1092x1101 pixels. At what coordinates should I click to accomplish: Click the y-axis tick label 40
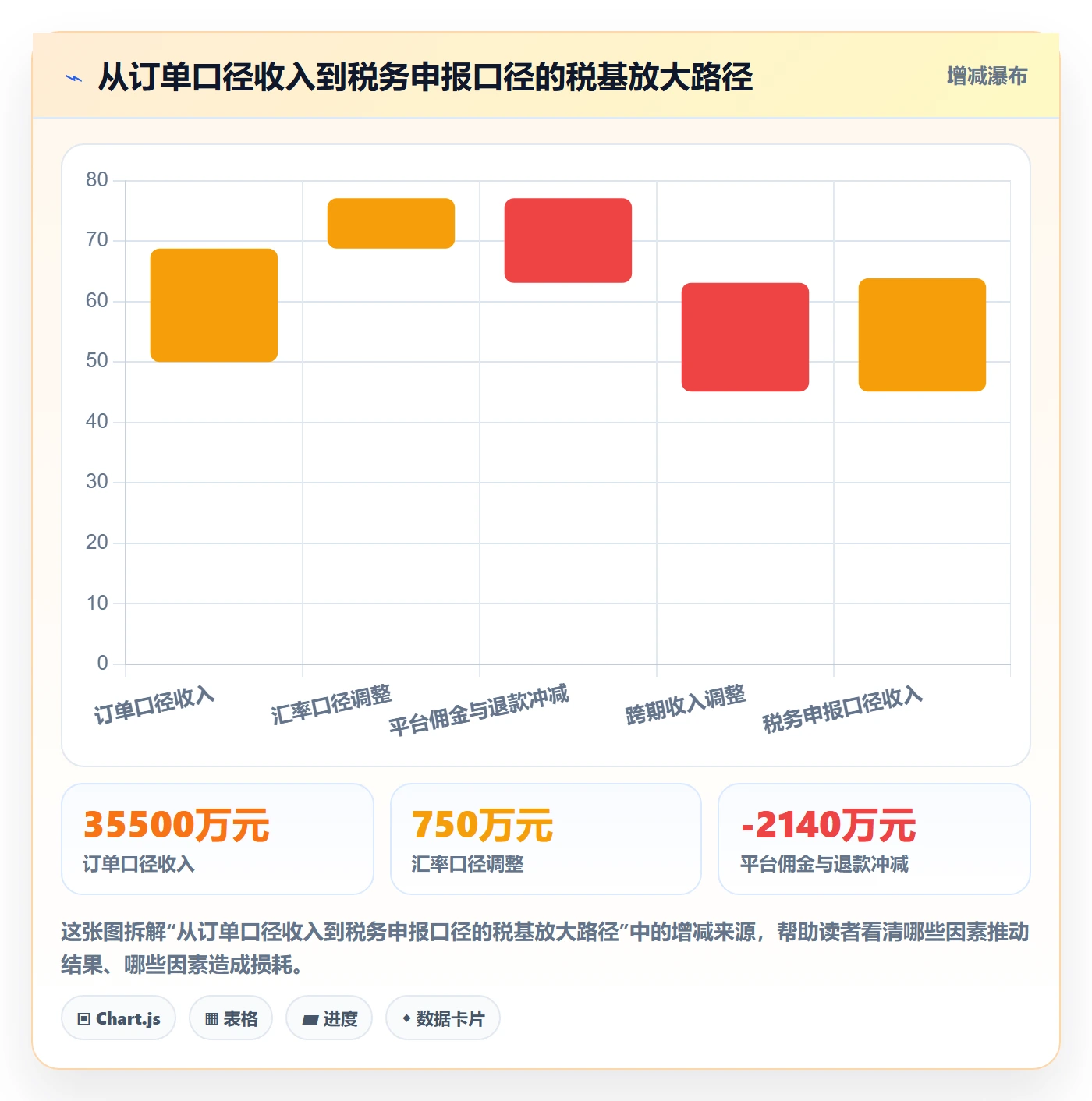(97, 422)
